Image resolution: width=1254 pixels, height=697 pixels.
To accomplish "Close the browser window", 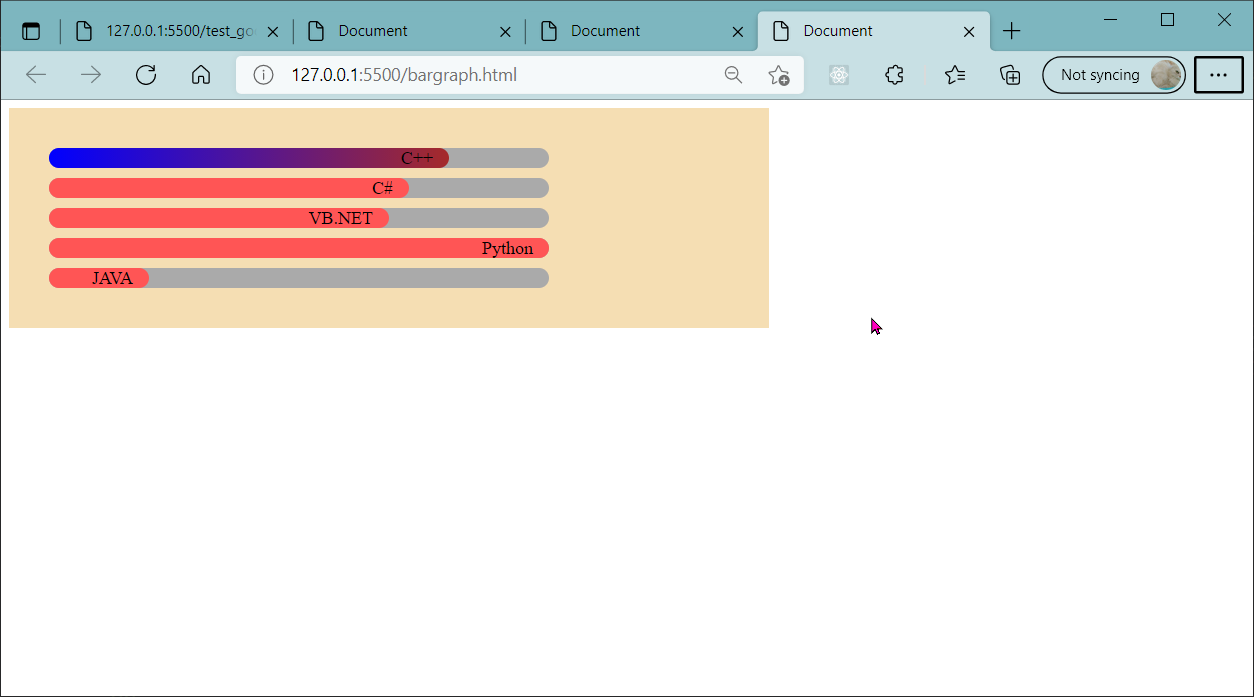I will coord(1224,20).
